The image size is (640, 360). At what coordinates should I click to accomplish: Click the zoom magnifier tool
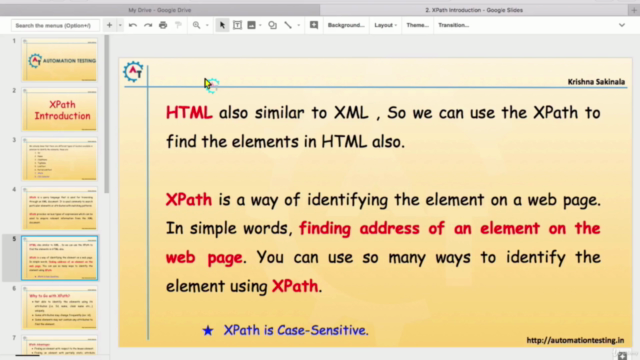pyautogui.click(x=196, y=25)
